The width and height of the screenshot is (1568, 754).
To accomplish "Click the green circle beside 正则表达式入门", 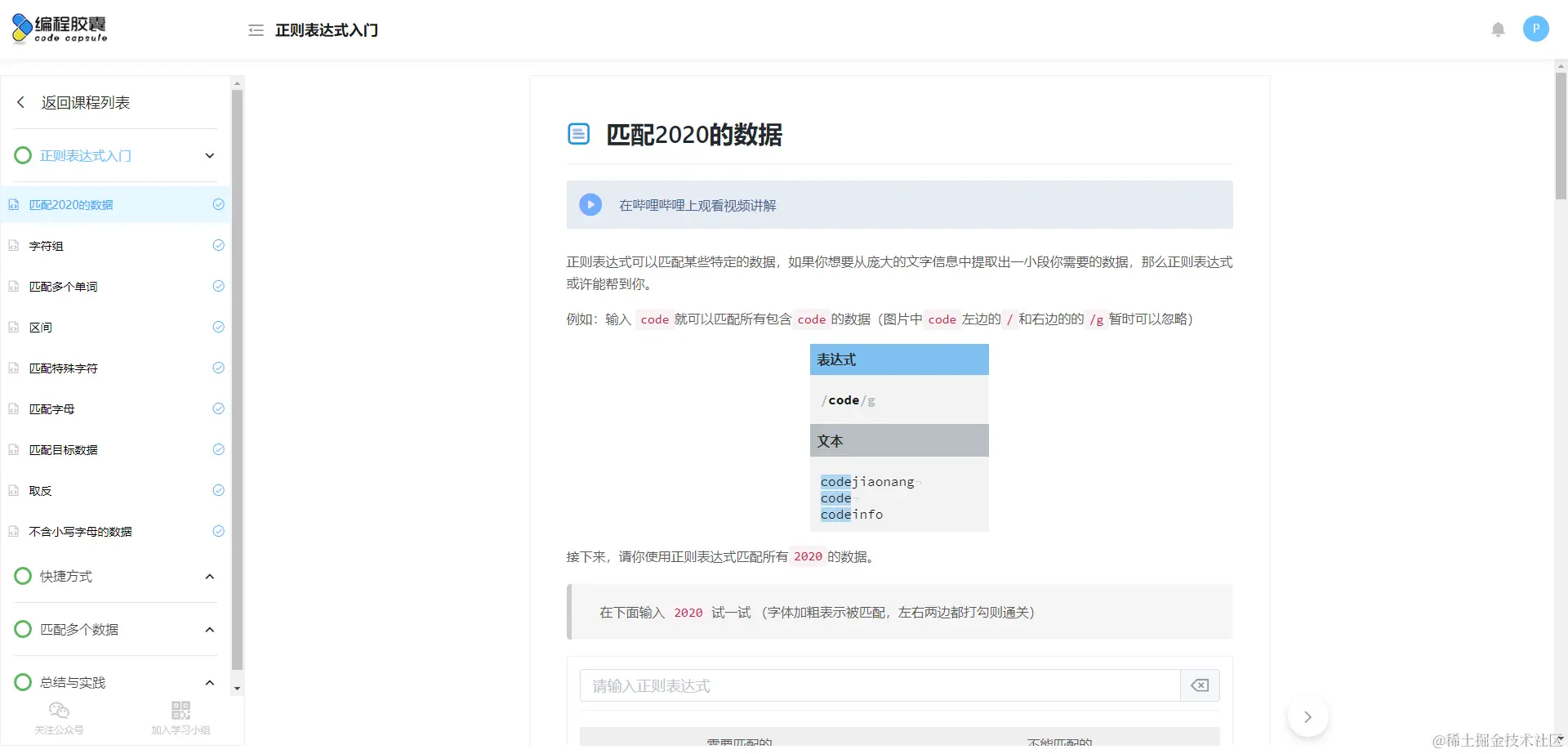I will [x=23, y=155].
